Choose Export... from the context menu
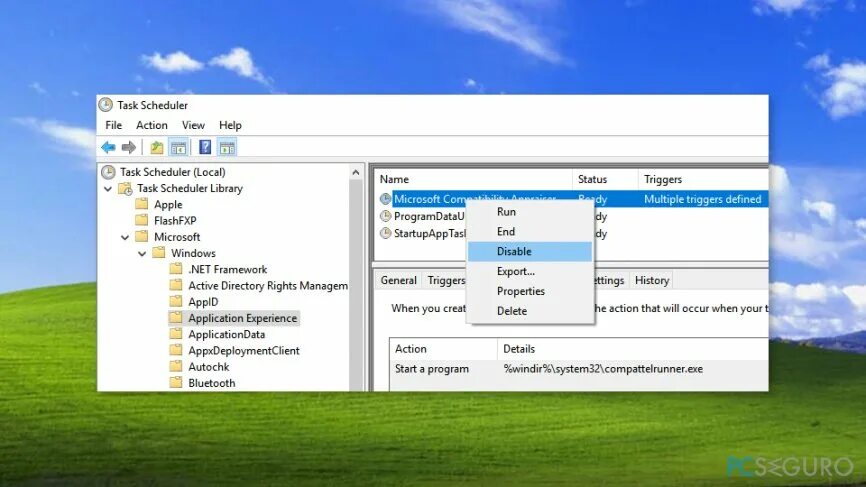The height and width of the screenshot is (487, 866). (x=530, y=271)
